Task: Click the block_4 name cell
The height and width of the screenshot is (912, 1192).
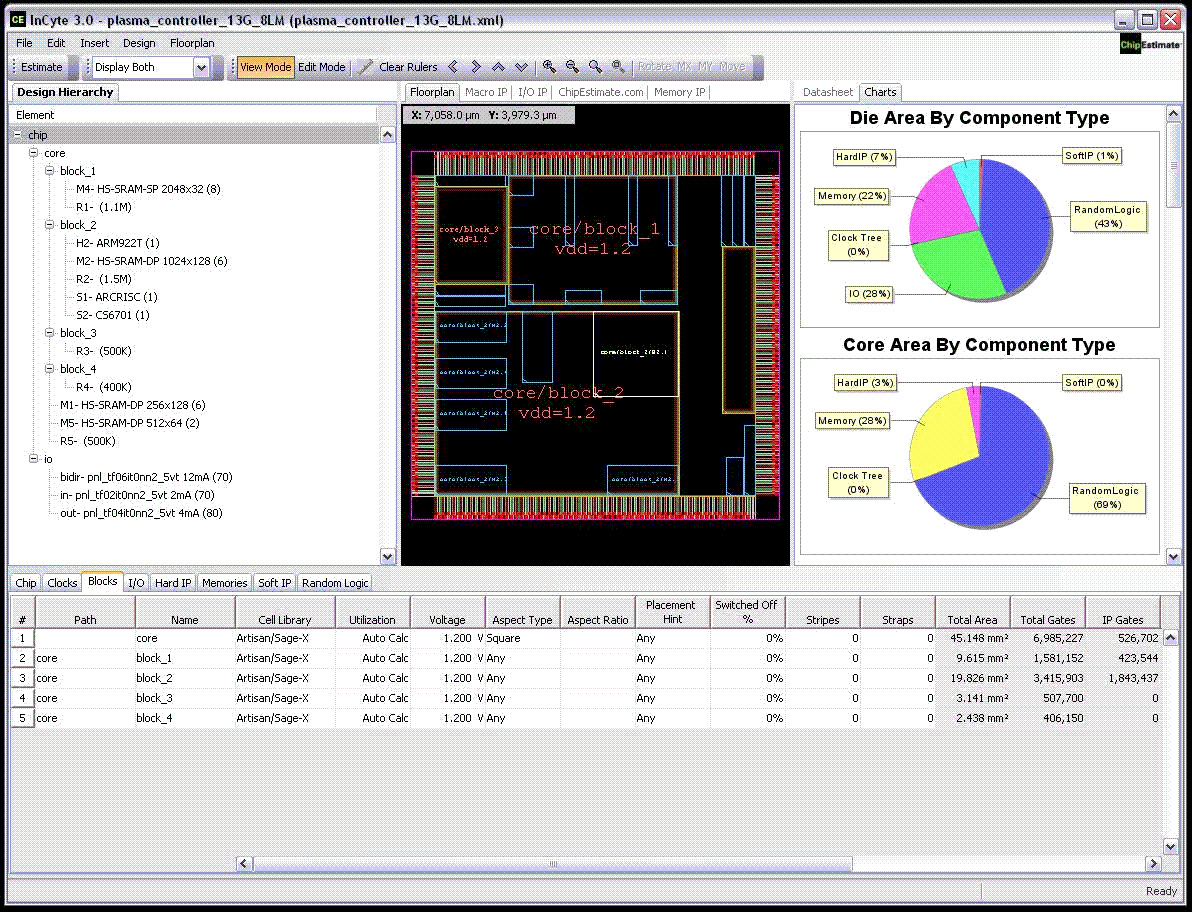Action: [x=185, y=718]
